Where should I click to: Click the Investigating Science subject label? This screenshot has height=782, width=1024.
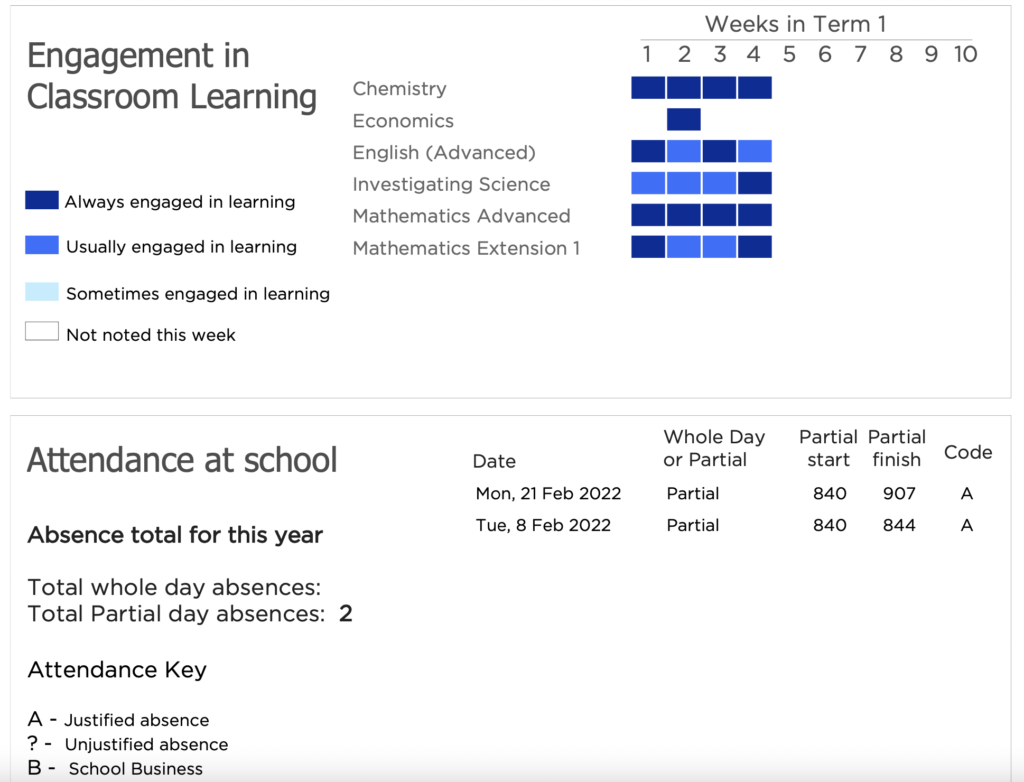451,185
